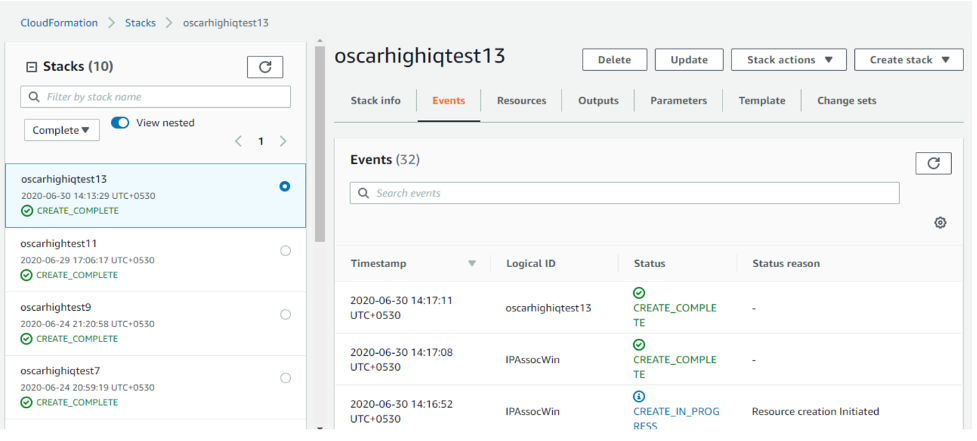Select oscarhightest9 stack radio button

pyautogui.click(x=285, y=315)
